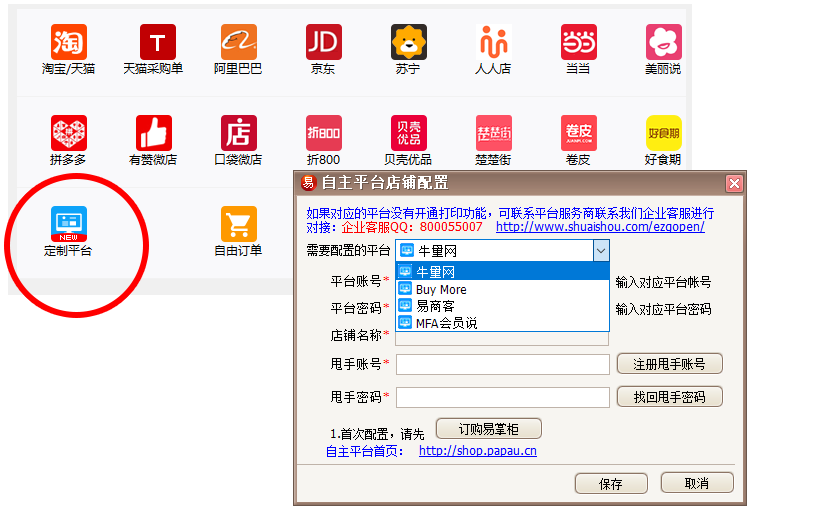This screenshot has width=816, height=508.
Task: Focus the 店铺名称 input field
Action: [x=502, y=339]
